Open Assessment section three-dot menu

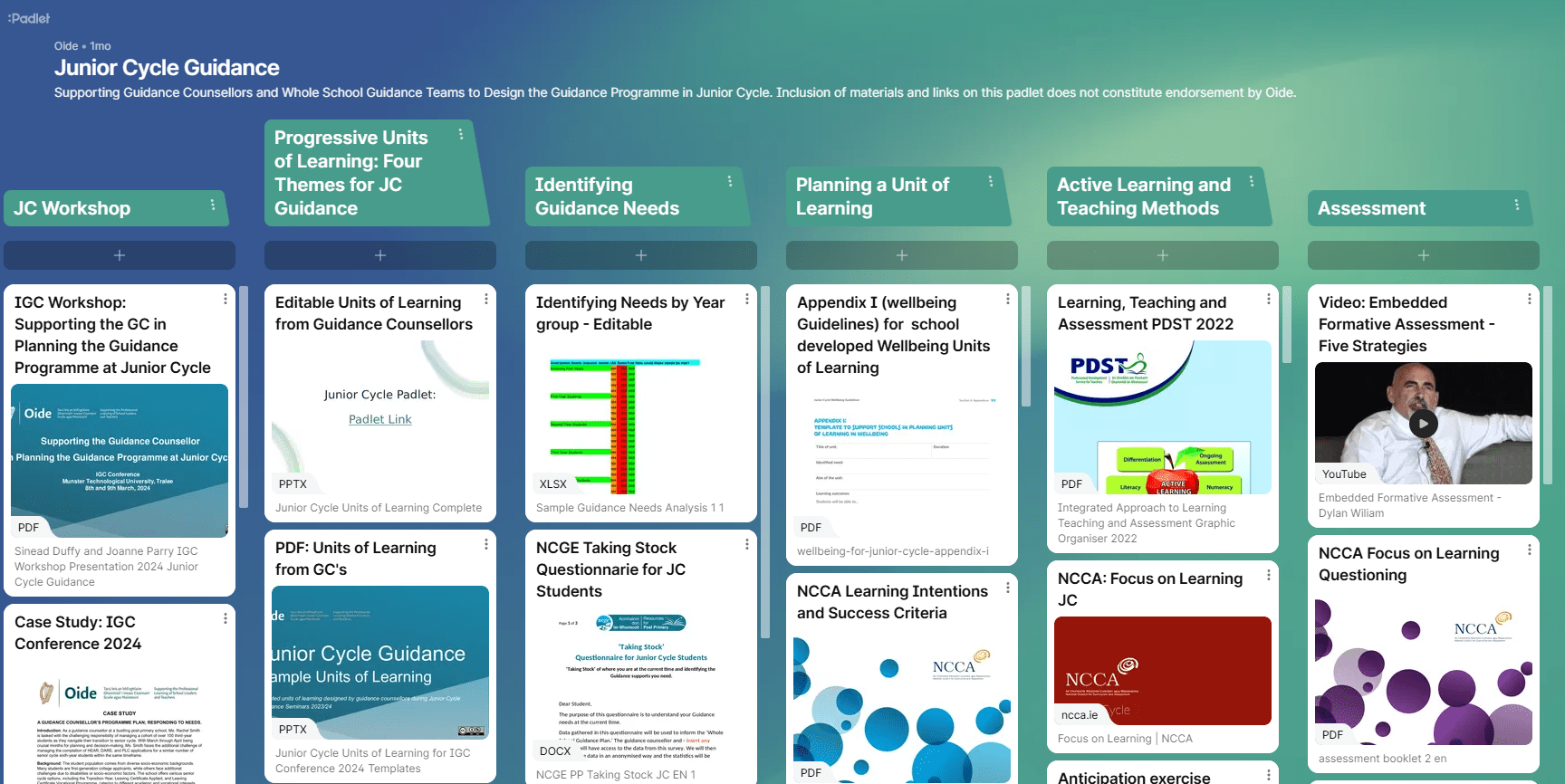click(1517, 205)
